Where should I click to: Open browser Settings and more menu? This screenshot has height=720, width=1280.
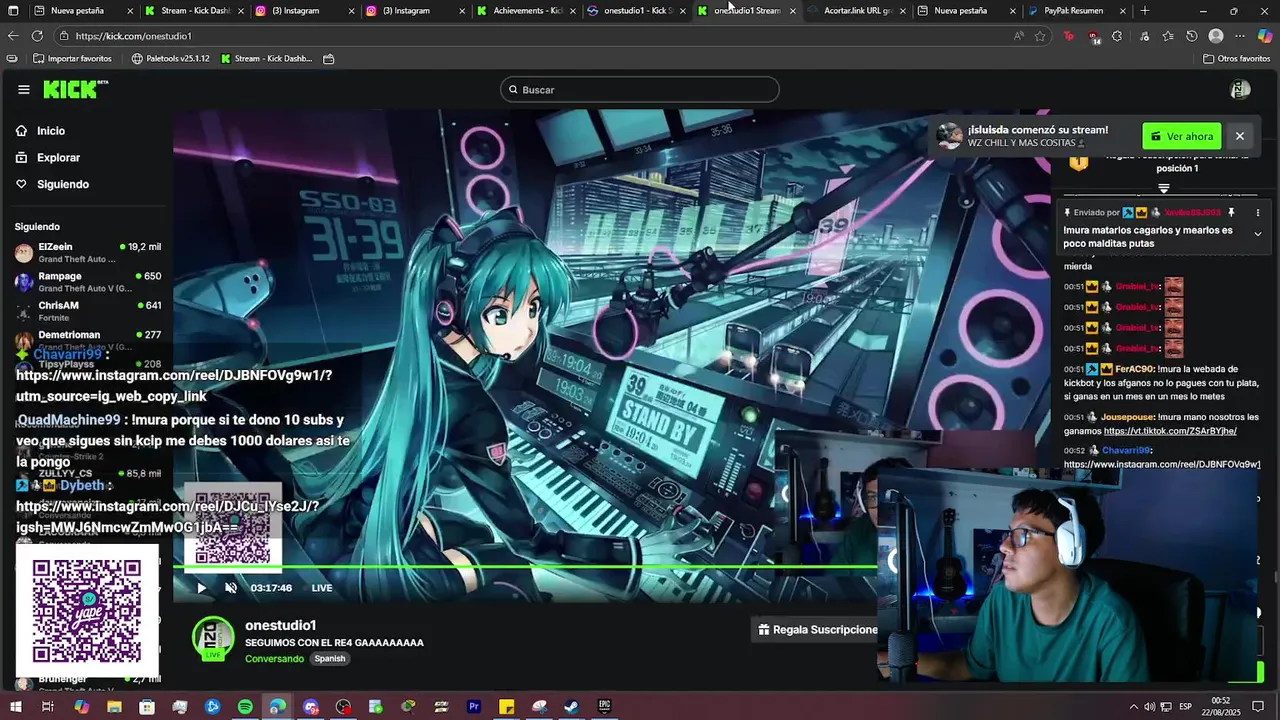click(1240, 36)
